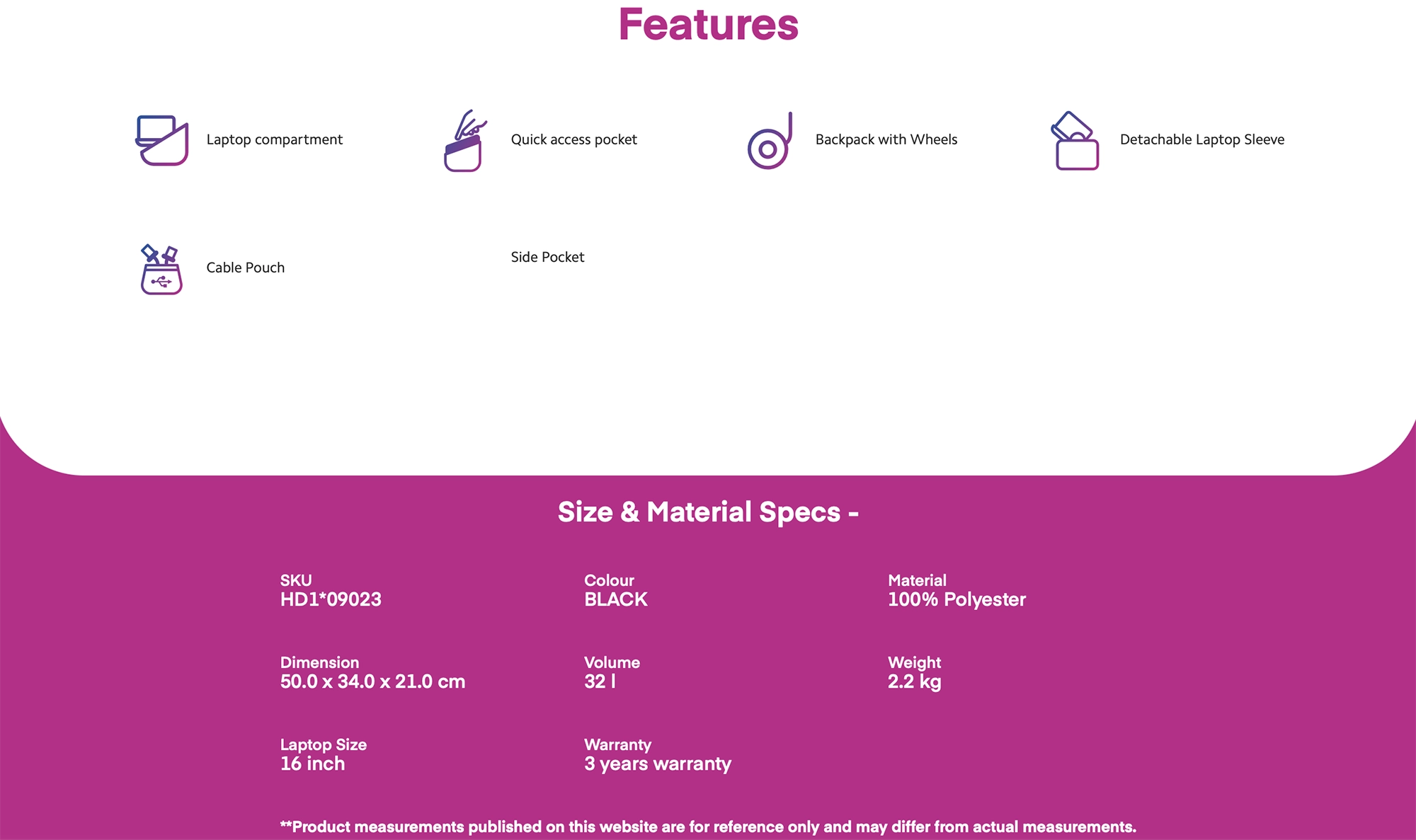Click the Size & Material Specs heading
The width and height of the screenshot is (1416, 840).
pos(708,512)
